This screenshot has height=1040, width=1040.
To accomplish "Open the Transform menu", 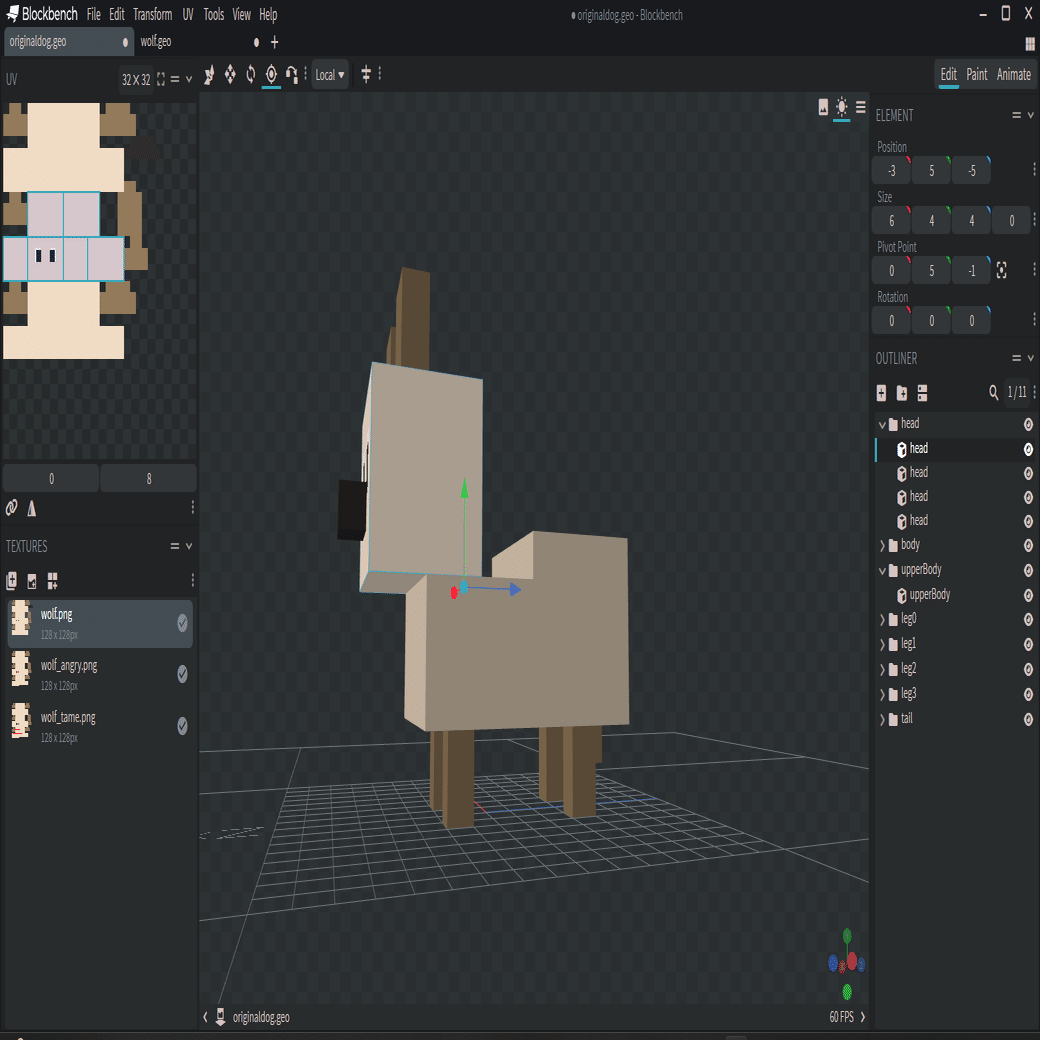I will [x=153, y=15].
